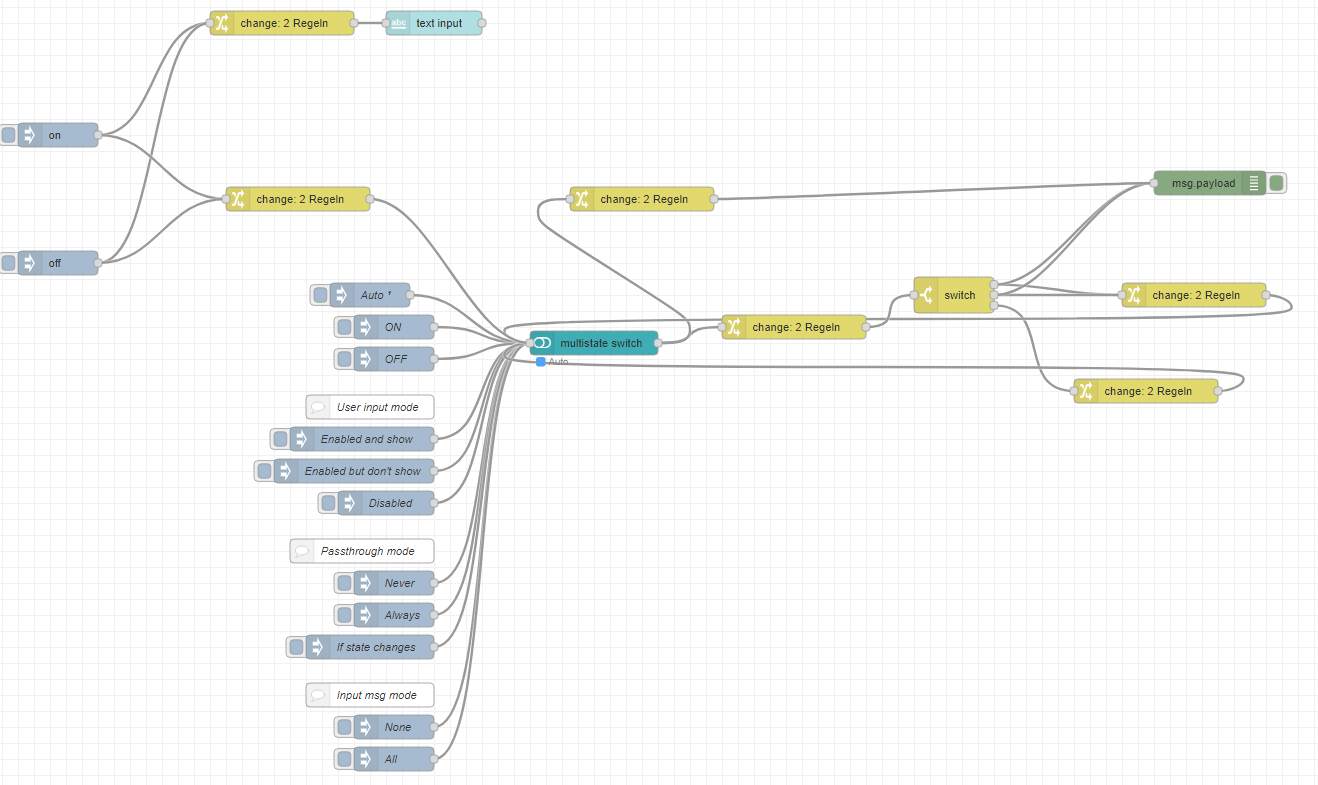Click shuffle icon of lowest-right change node
The height and width of the screenshot is (785, 1318).
click(x=1087, y=391)
